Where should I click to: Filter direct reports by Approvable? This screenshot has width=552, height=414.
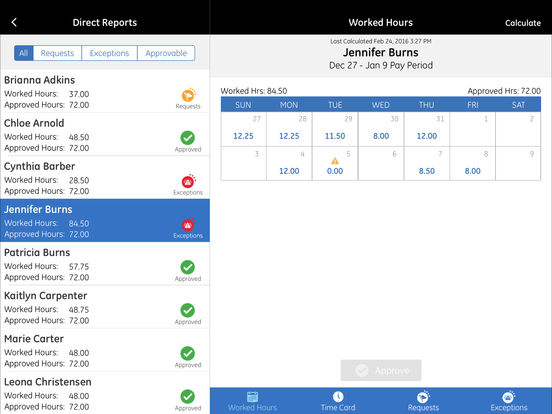(166, 53)
